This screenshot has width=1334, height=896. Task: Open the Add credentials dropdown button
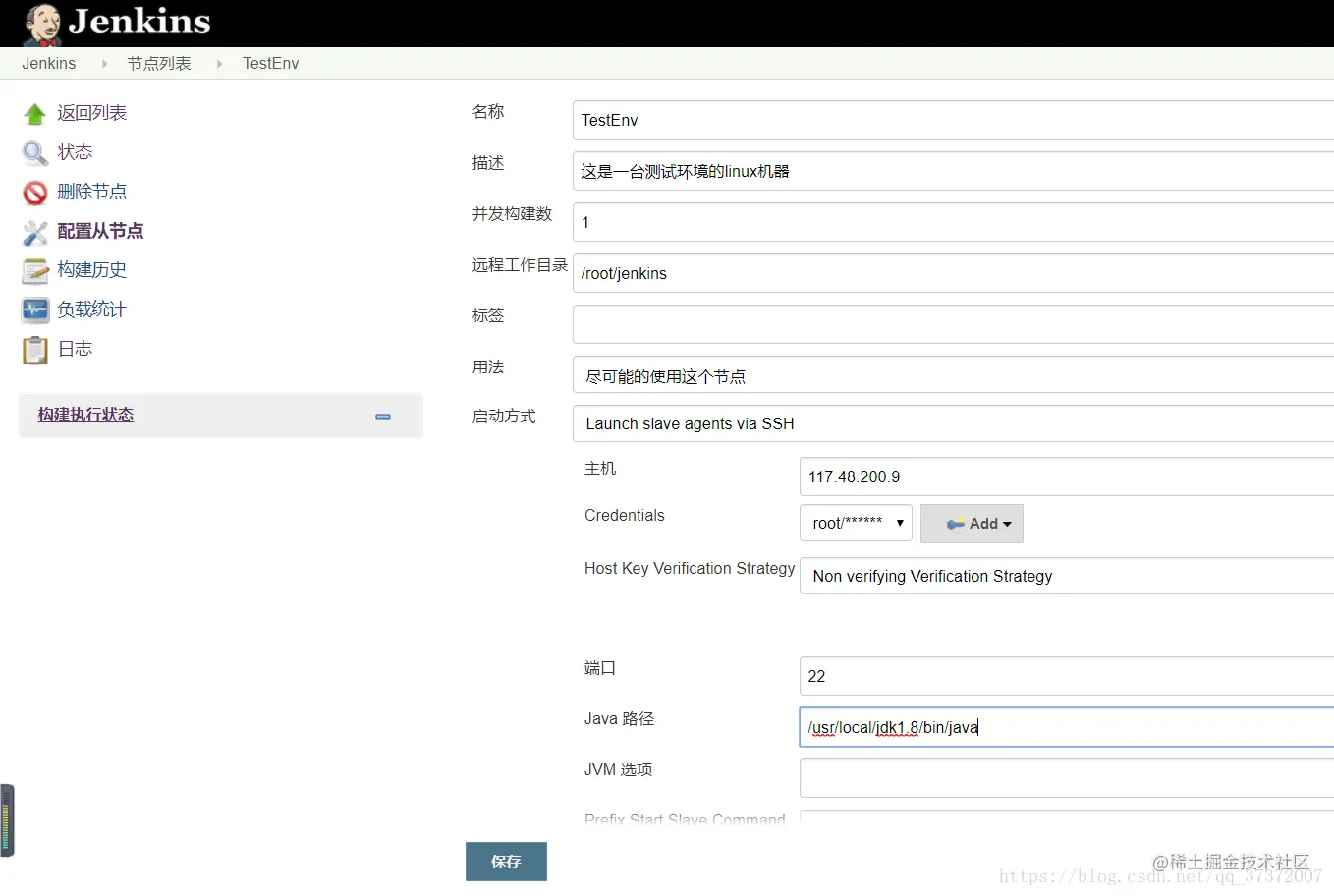coord(972,524)
